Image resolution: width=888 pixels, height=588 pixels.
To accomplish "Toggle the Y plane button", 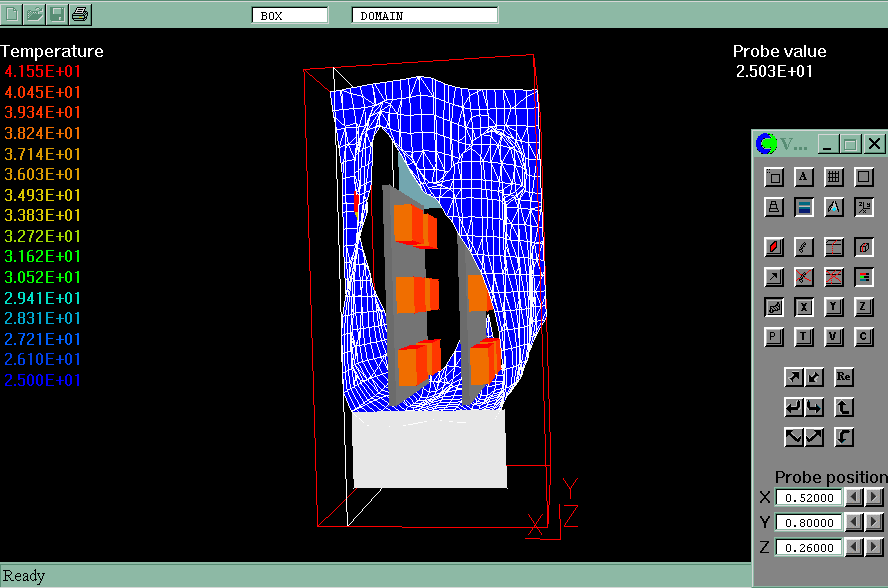I will (834, 307).
